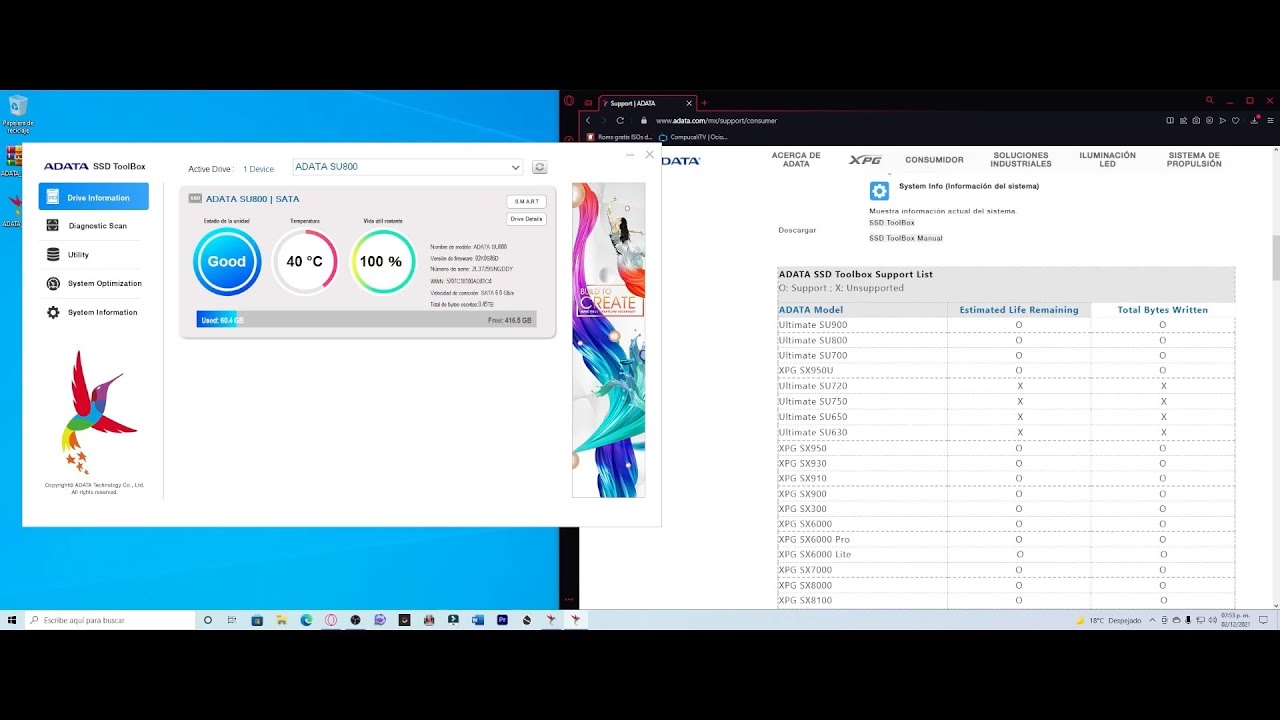1280x720 pixels.
Task: Open SISTEMA DE PROPULSIÓN nav menu
Action: (1194, 160)
